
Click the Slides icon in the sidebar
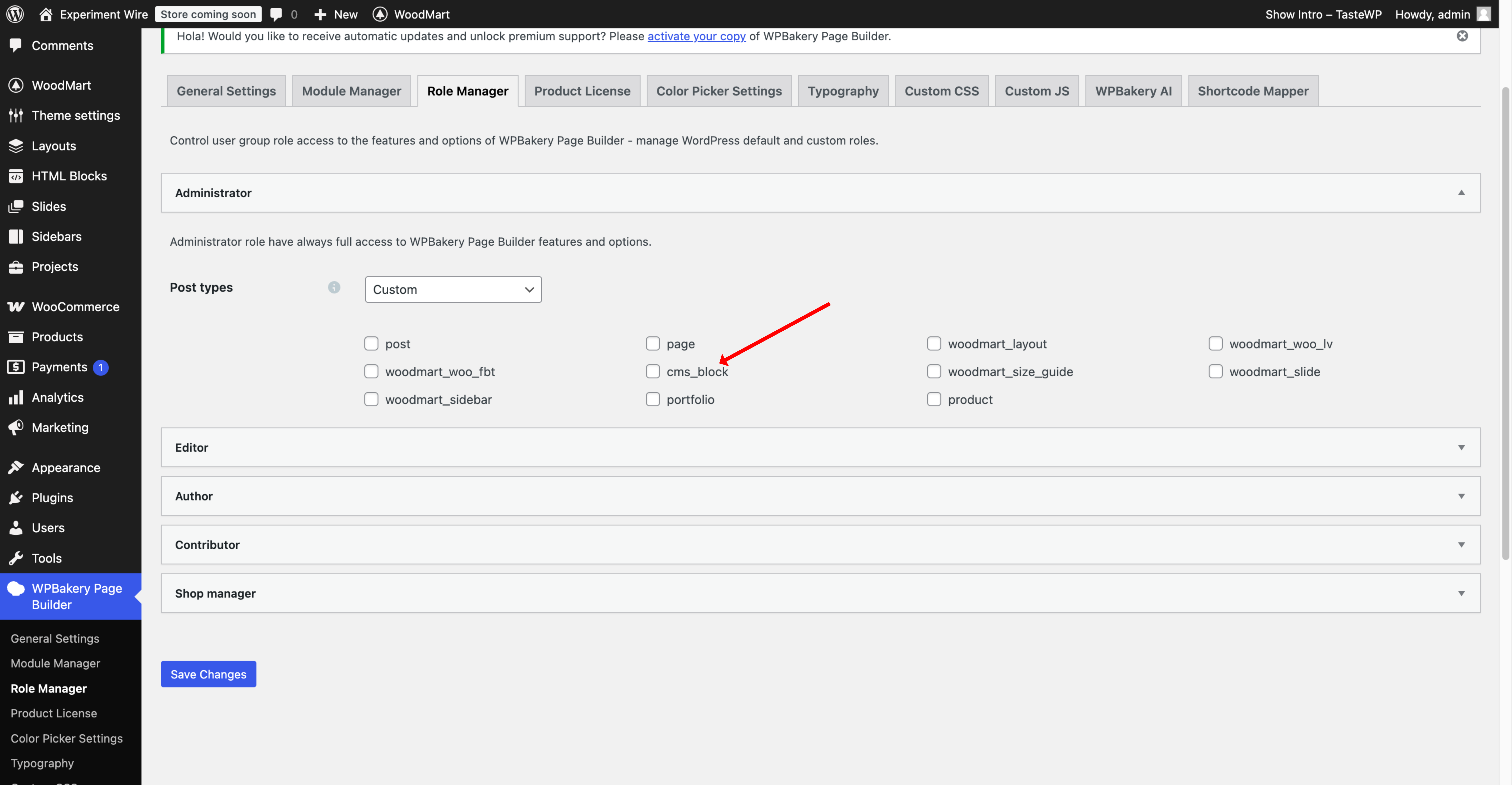pyautogui.click(x=16, y=206)
